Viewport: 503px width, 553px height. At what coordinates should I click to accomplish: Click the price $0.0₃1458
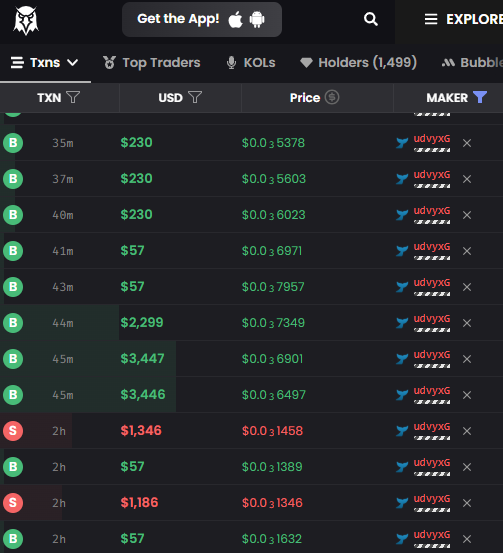pos(272,431)
